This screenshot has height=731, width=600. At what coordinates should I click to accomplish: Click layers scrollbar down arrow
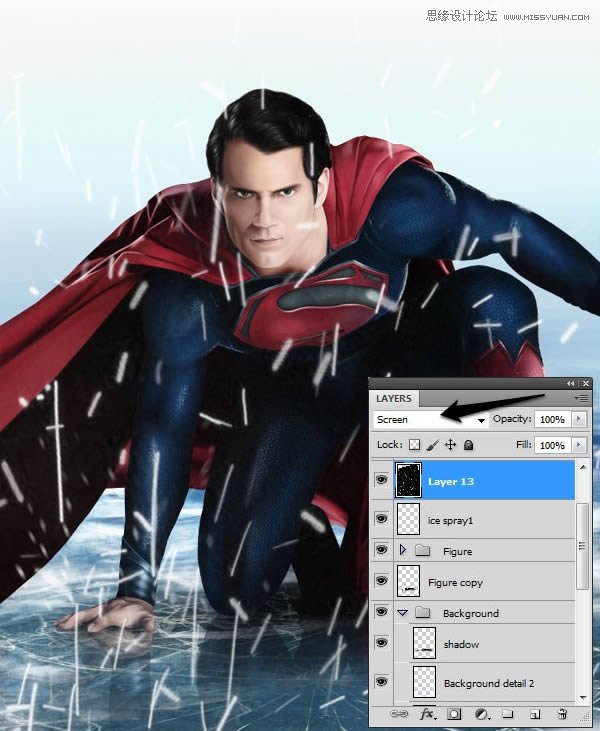(583, 697)
